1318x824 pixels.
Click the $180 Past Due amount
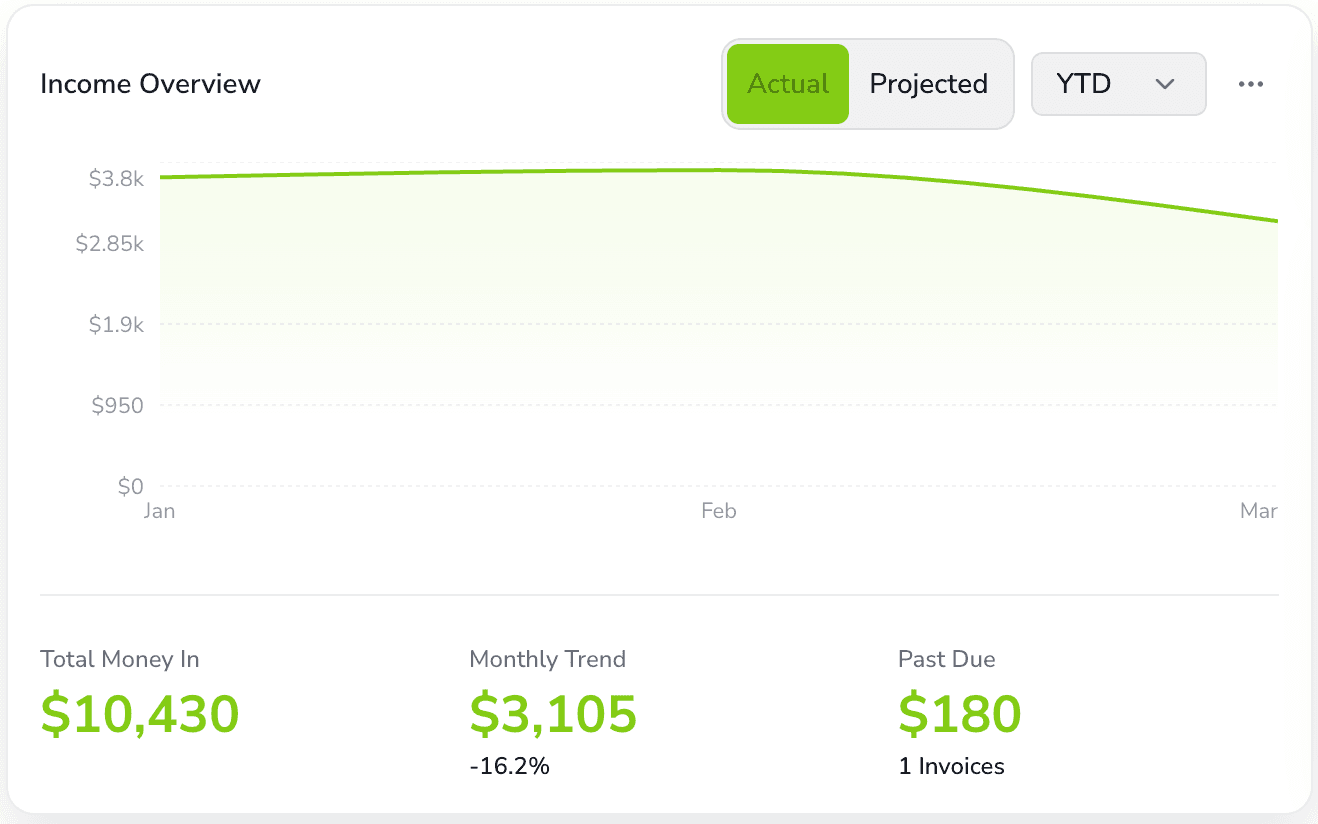pos(959,713)
